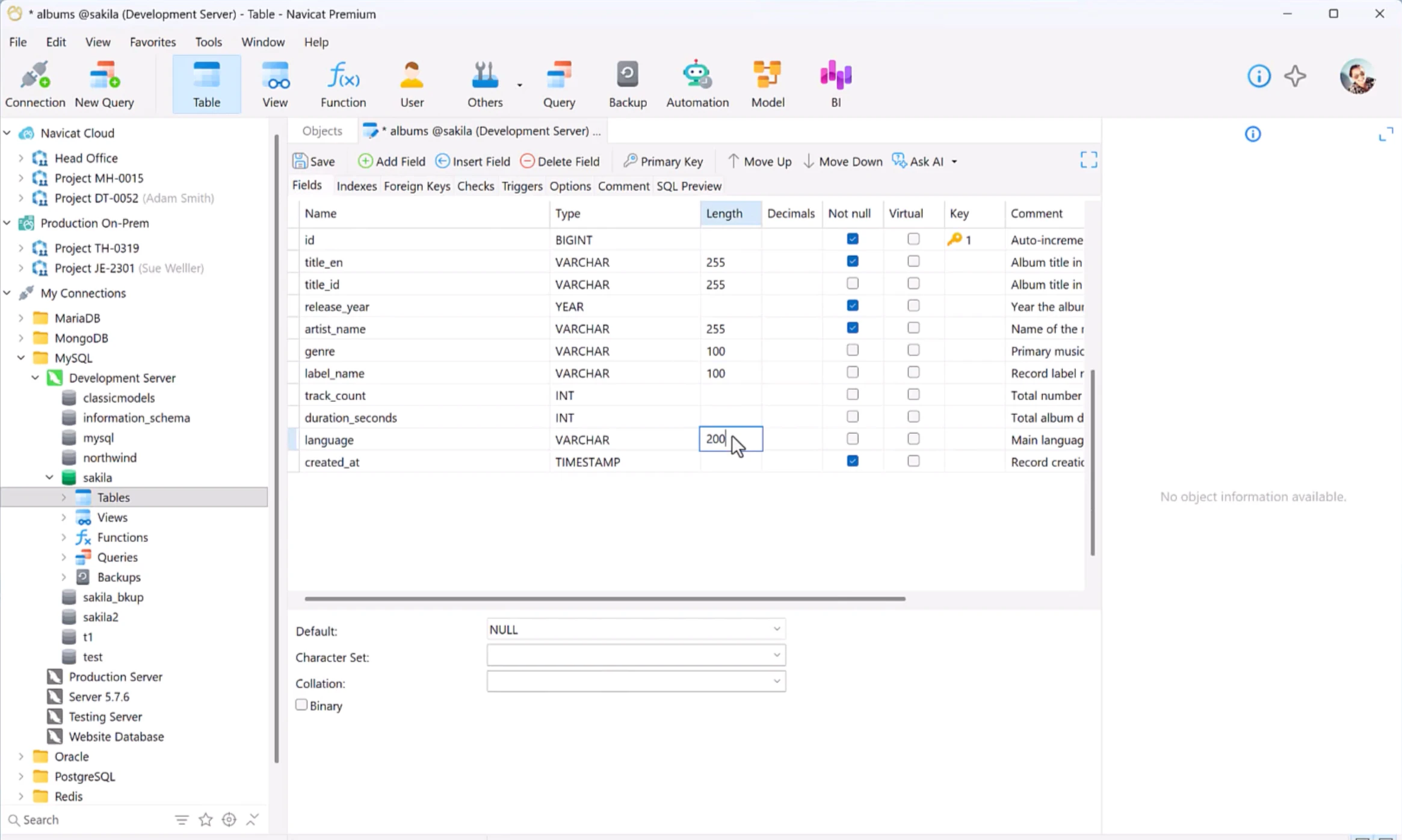
Task: Open the Model toolbar icon
Action: coord(768,84)
